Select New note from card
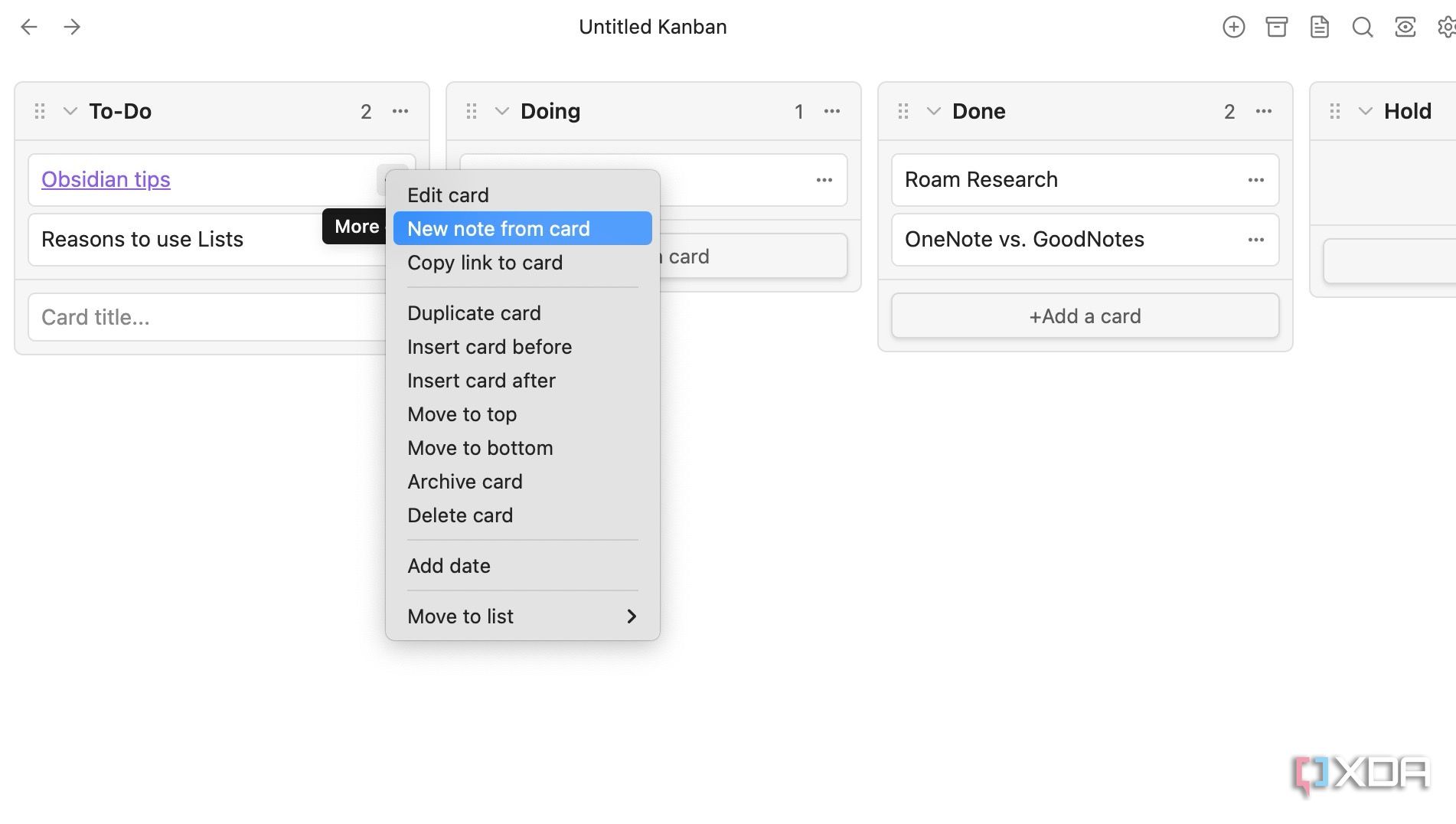1456x824 pixels. 523,229
